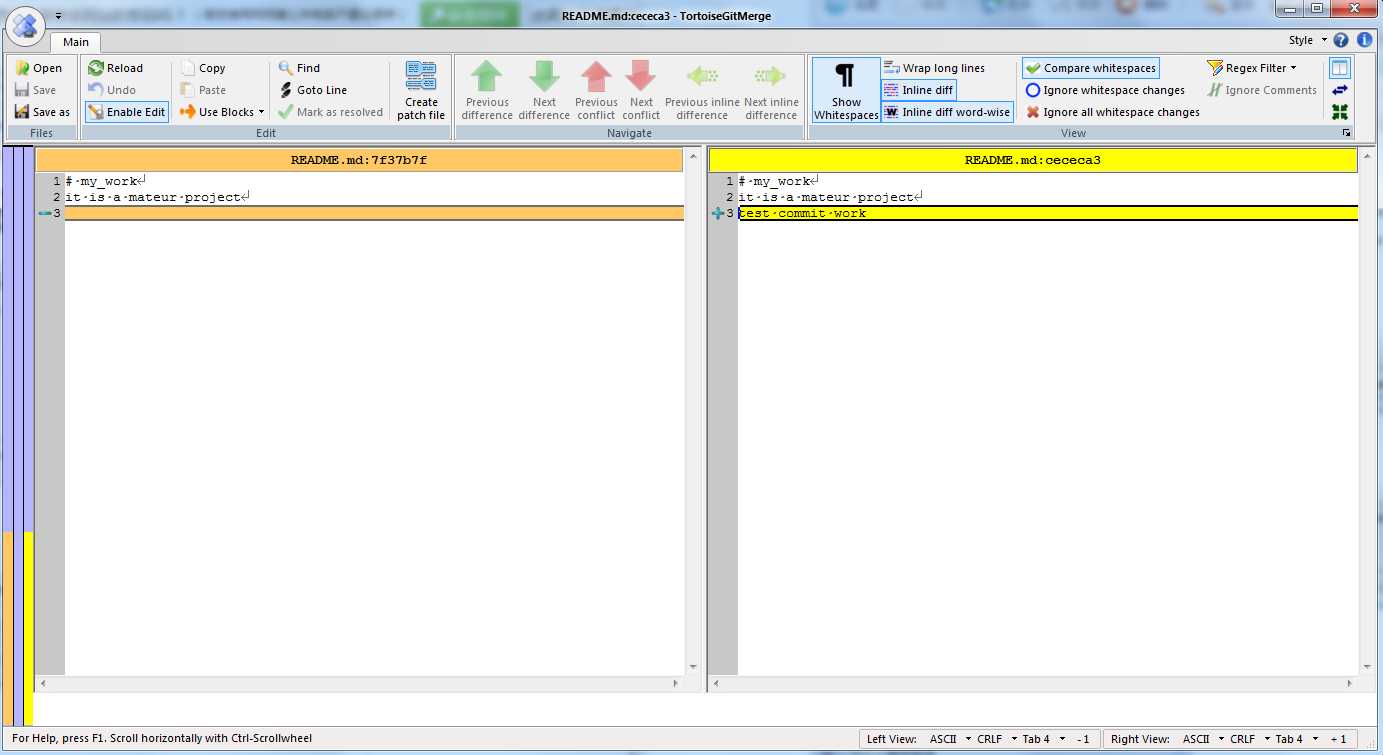Reload the compared files
The image size is (1383, 755).
click(x=115, y=68)
